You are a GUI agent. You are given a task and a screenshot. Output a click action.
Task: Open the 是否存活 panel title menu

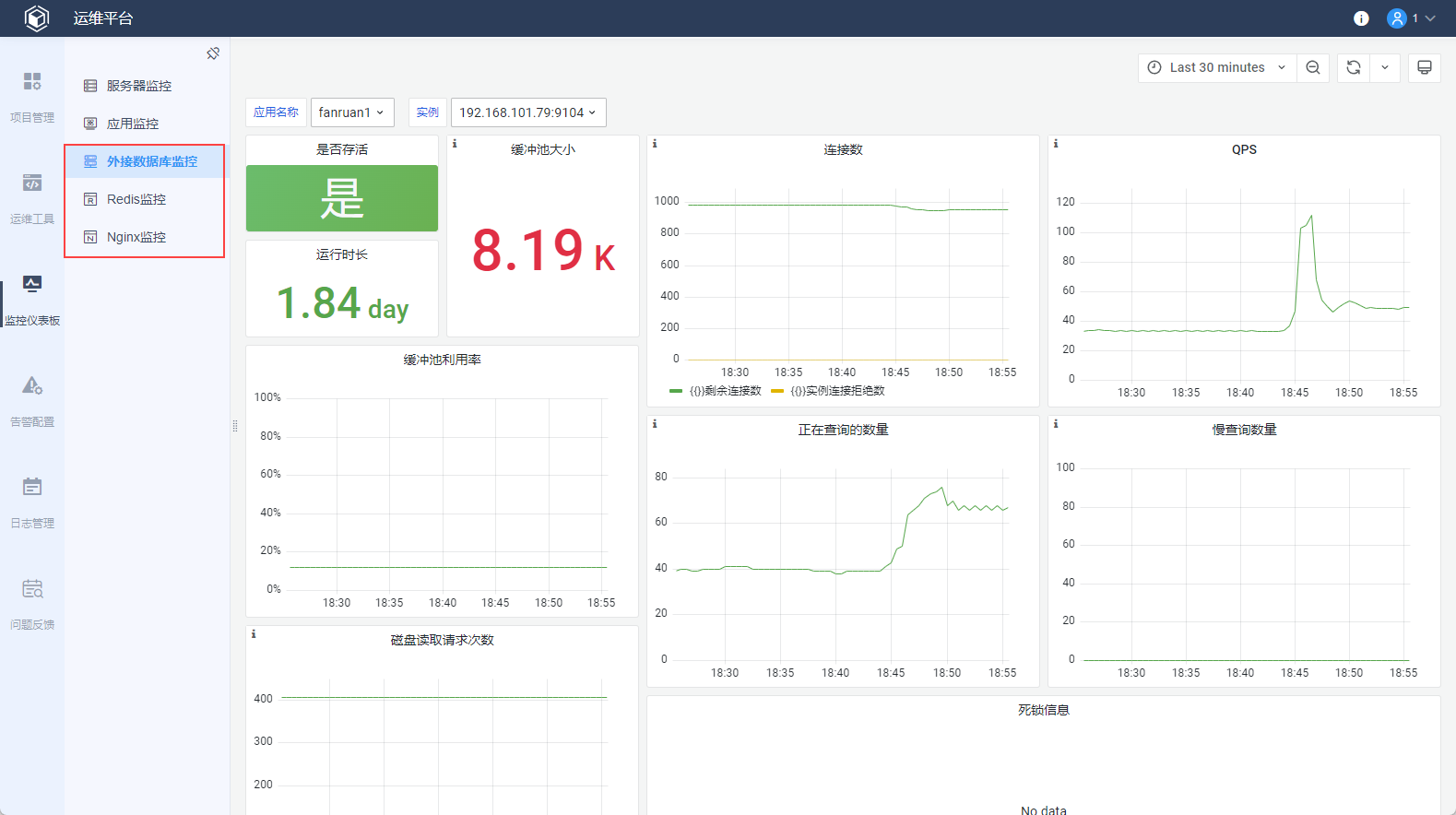342,149
